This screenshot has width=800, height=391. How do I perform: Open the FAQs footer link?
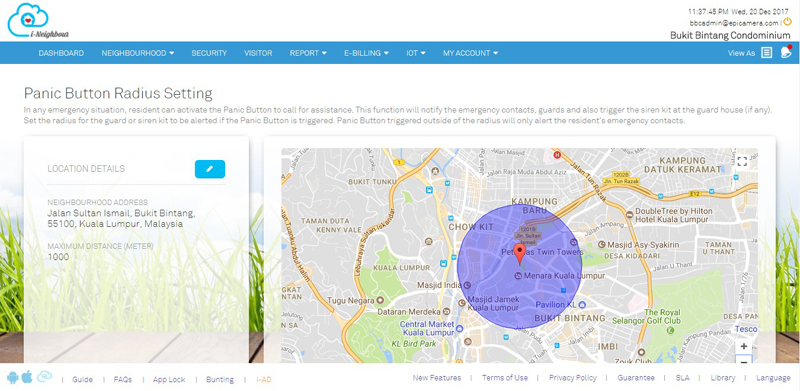[x=123, y=379]
